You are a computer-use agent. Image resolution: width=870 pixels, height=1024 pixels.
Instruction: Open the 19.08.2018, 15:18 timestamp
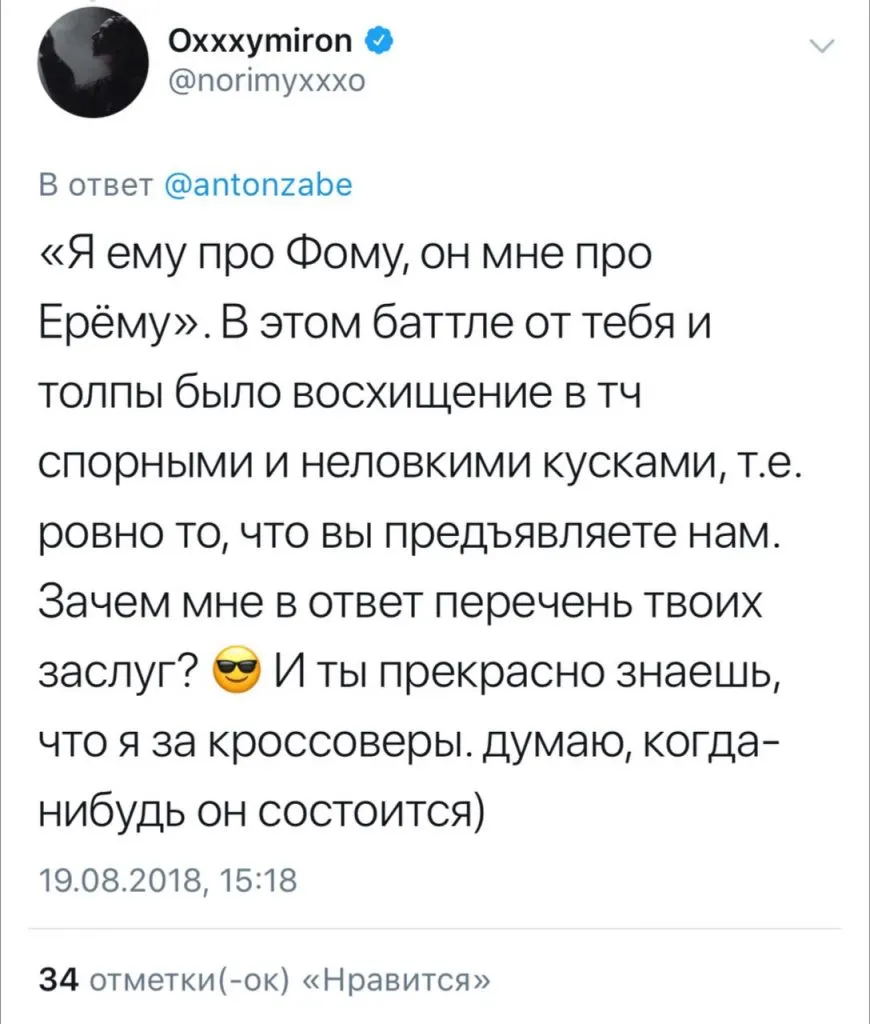[x=167, y=881]
